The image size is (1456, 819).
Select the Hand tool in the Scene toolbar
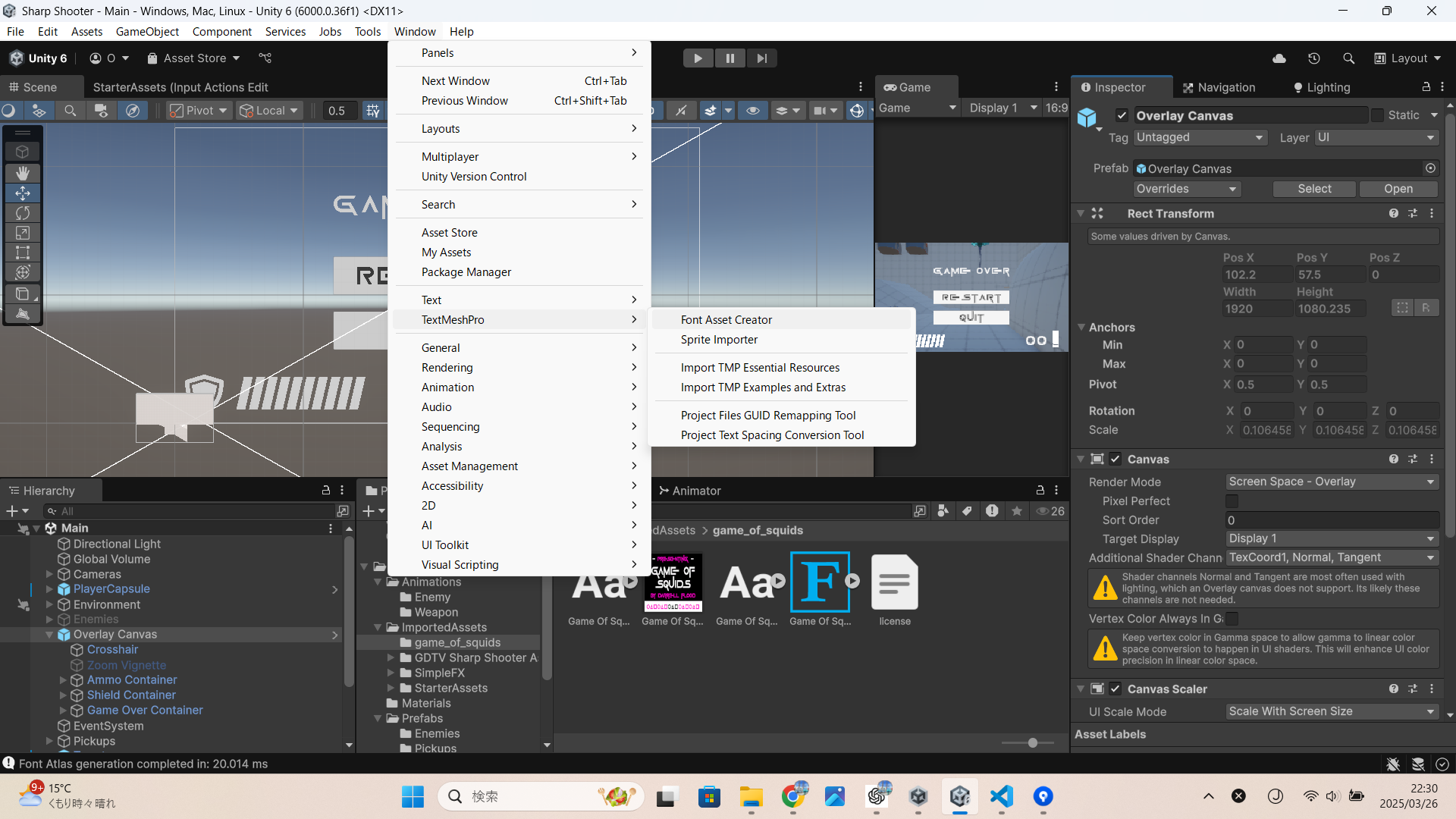pyautogui.click(x=23, y=173)
